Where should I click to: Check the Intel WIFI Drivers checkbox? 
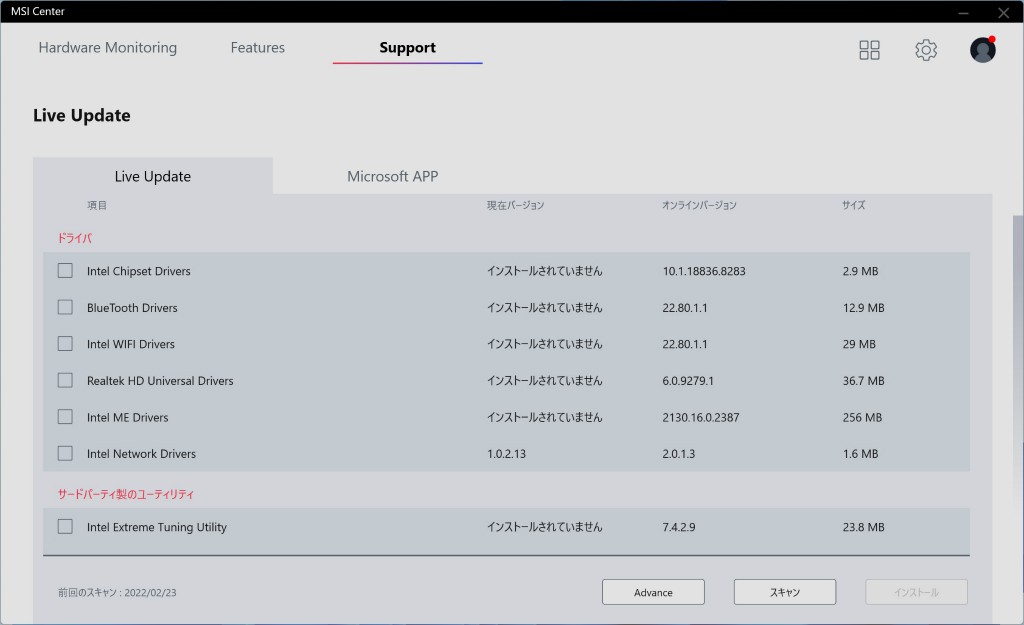(65, 344)
